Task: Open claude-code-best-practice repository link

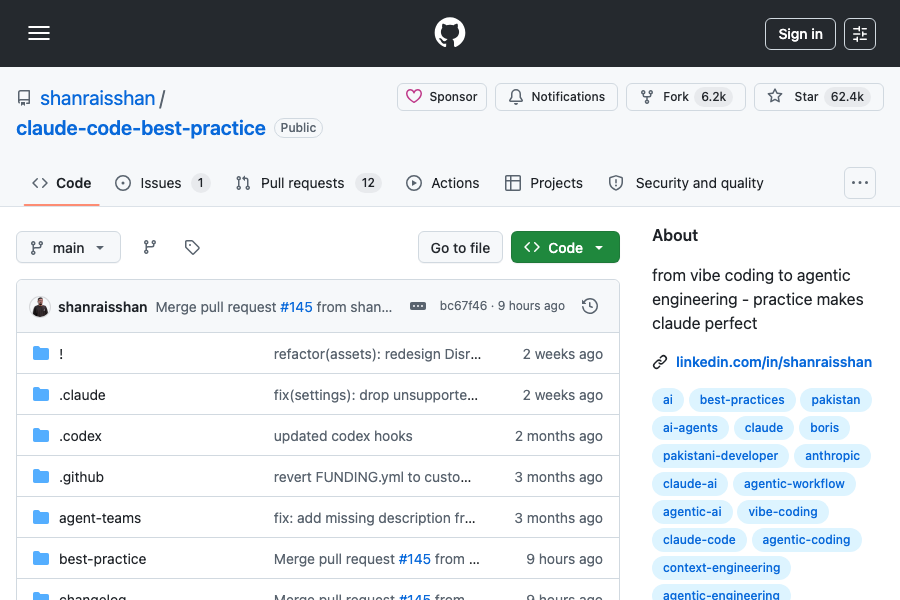Action: click(x=141, y=128)
